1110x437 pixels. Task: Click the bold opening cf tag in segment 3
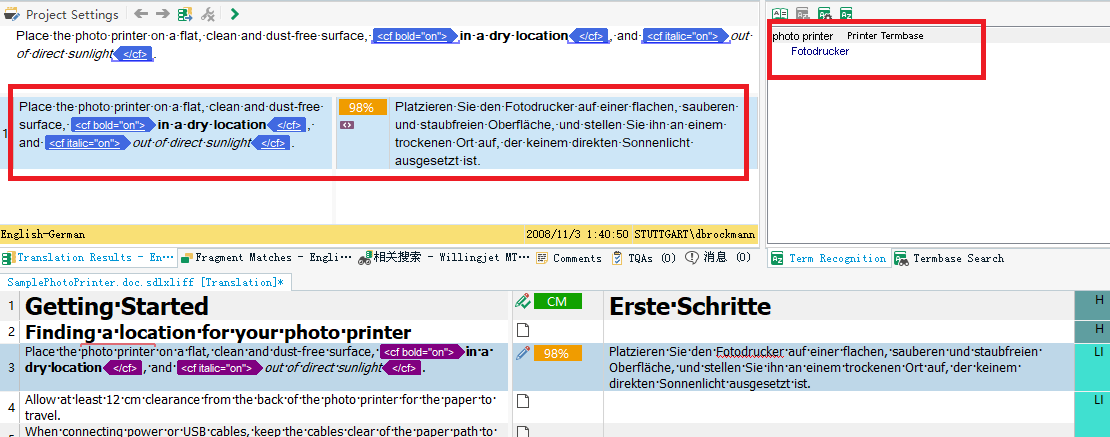[x=418, y=352]
